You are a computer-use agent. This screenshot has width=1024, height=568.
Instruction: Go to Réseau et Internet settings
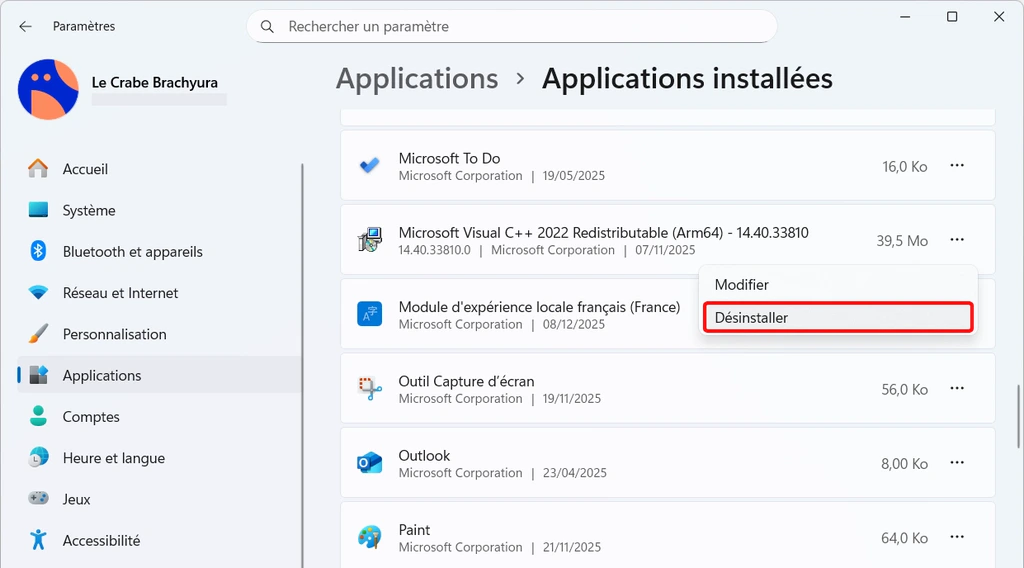pyautogui.click(x=120, y=293)
